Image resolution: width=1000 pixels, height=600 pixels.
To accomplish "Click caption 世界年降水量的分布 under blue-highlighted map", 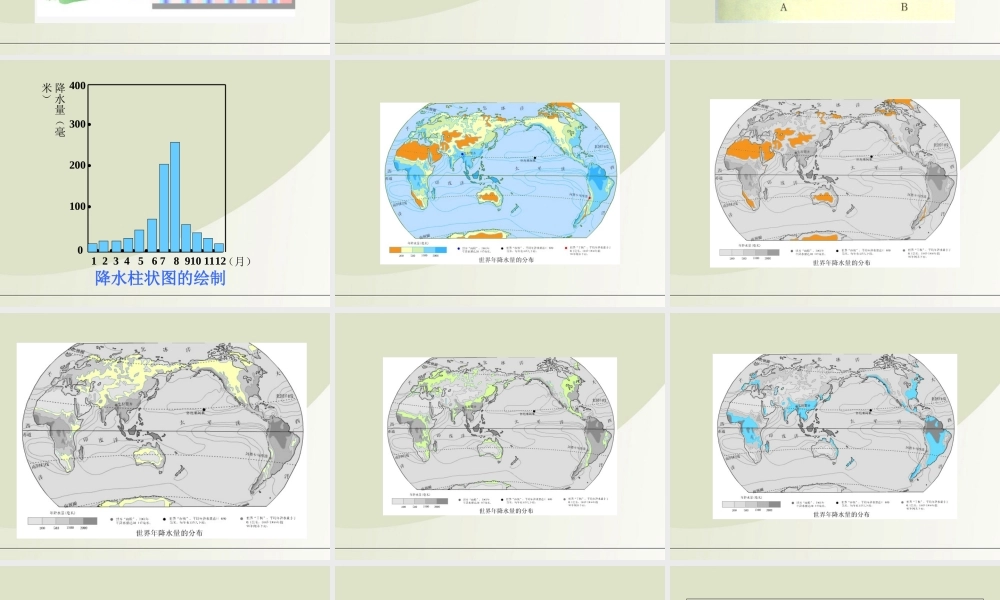I will point(841,514).
